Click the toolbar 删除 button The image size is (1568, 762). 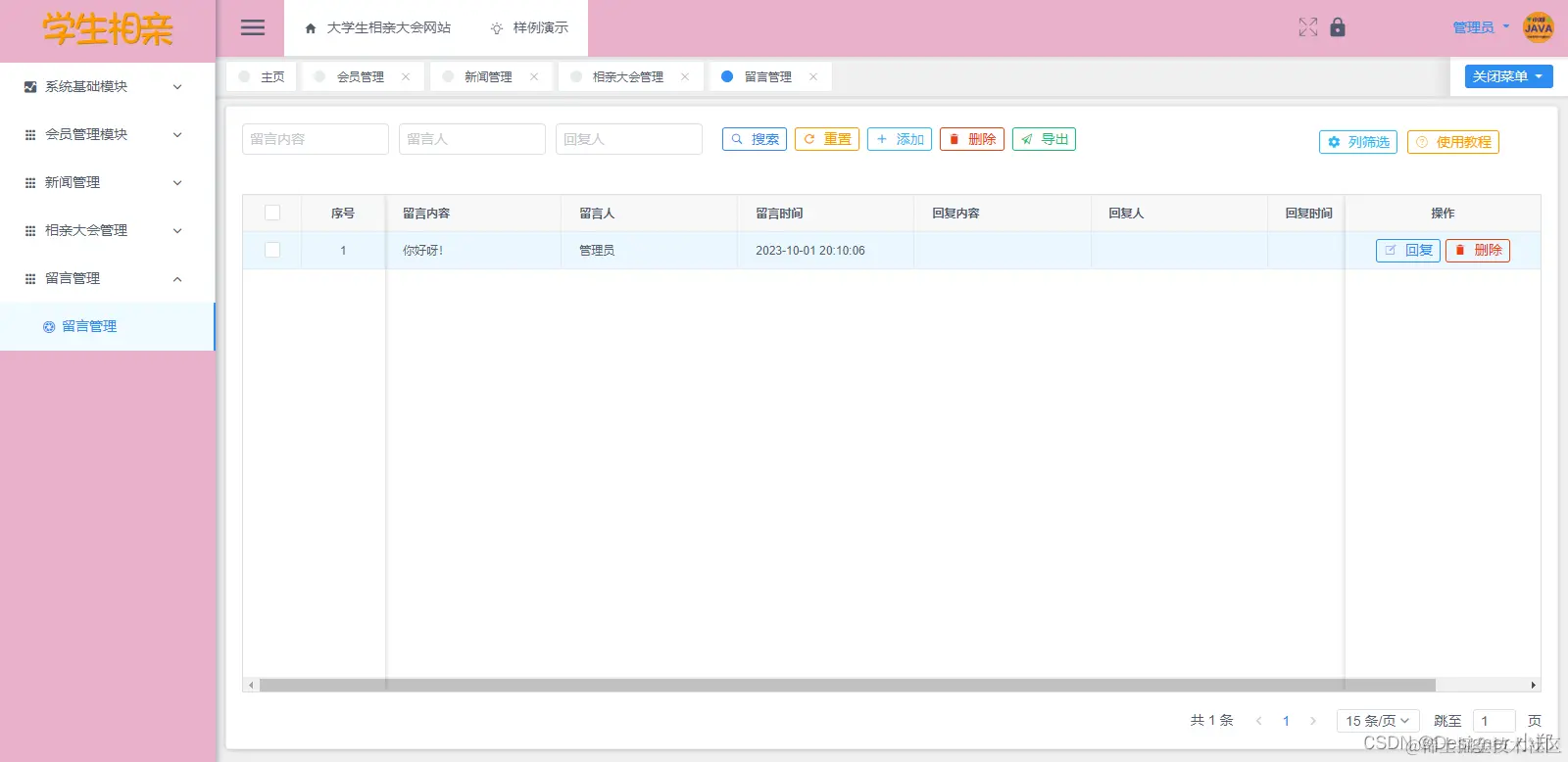pyautogui.click(x=972, y=139)
